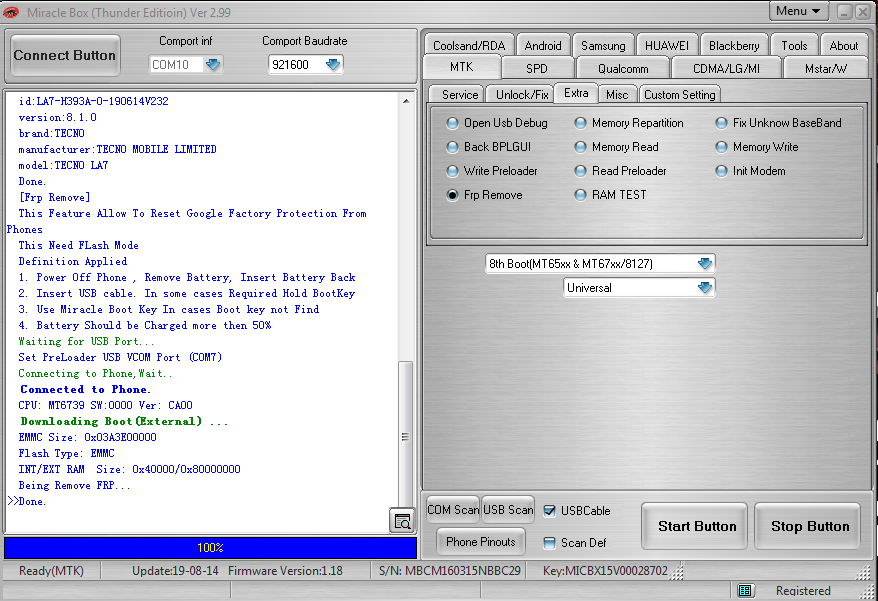Select Fix Unknow BaseBand option

coord(779,123)
